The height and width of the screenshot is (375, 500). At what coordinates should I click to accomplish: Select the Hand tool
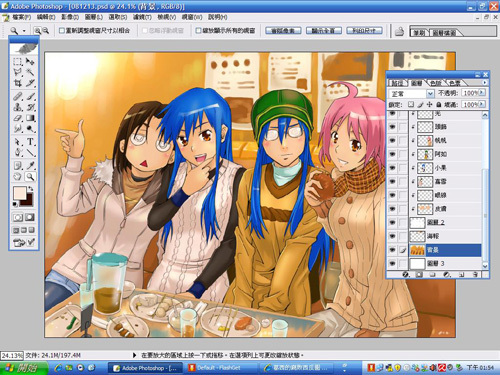tap(18, 177)
